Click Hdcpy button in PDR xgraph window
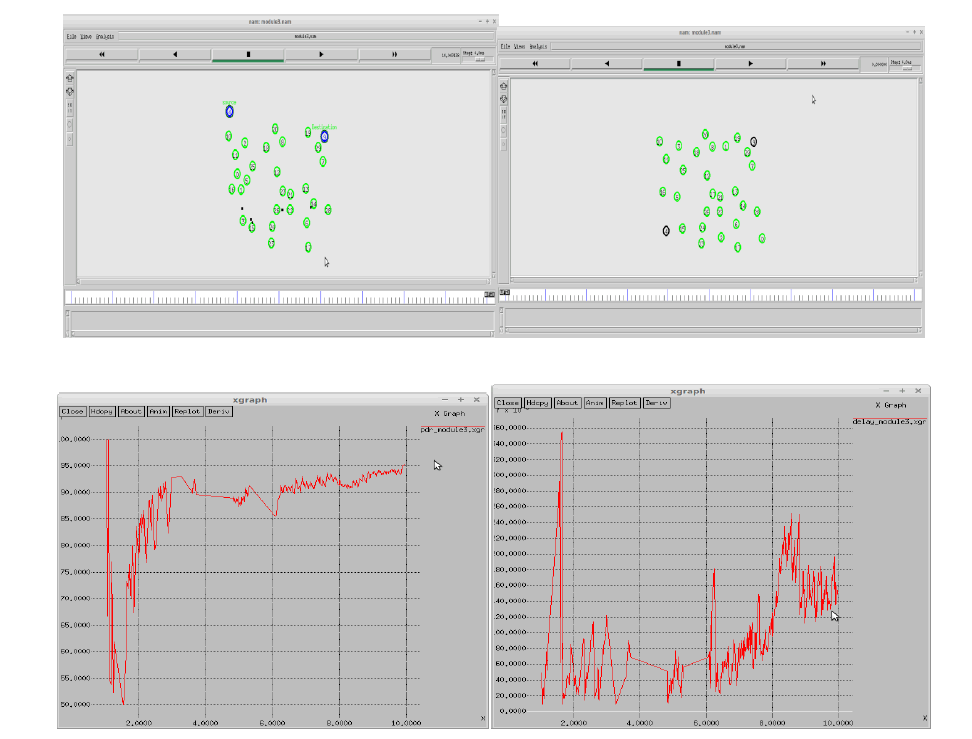Screen dimensions: 972x739 (x=102, y=411)
